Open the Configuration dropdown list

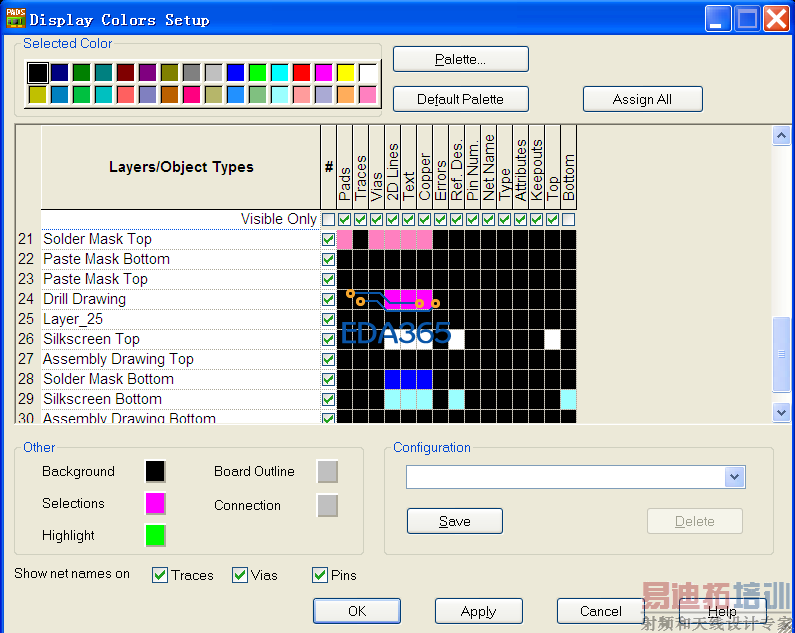click(x=735, y=477)
